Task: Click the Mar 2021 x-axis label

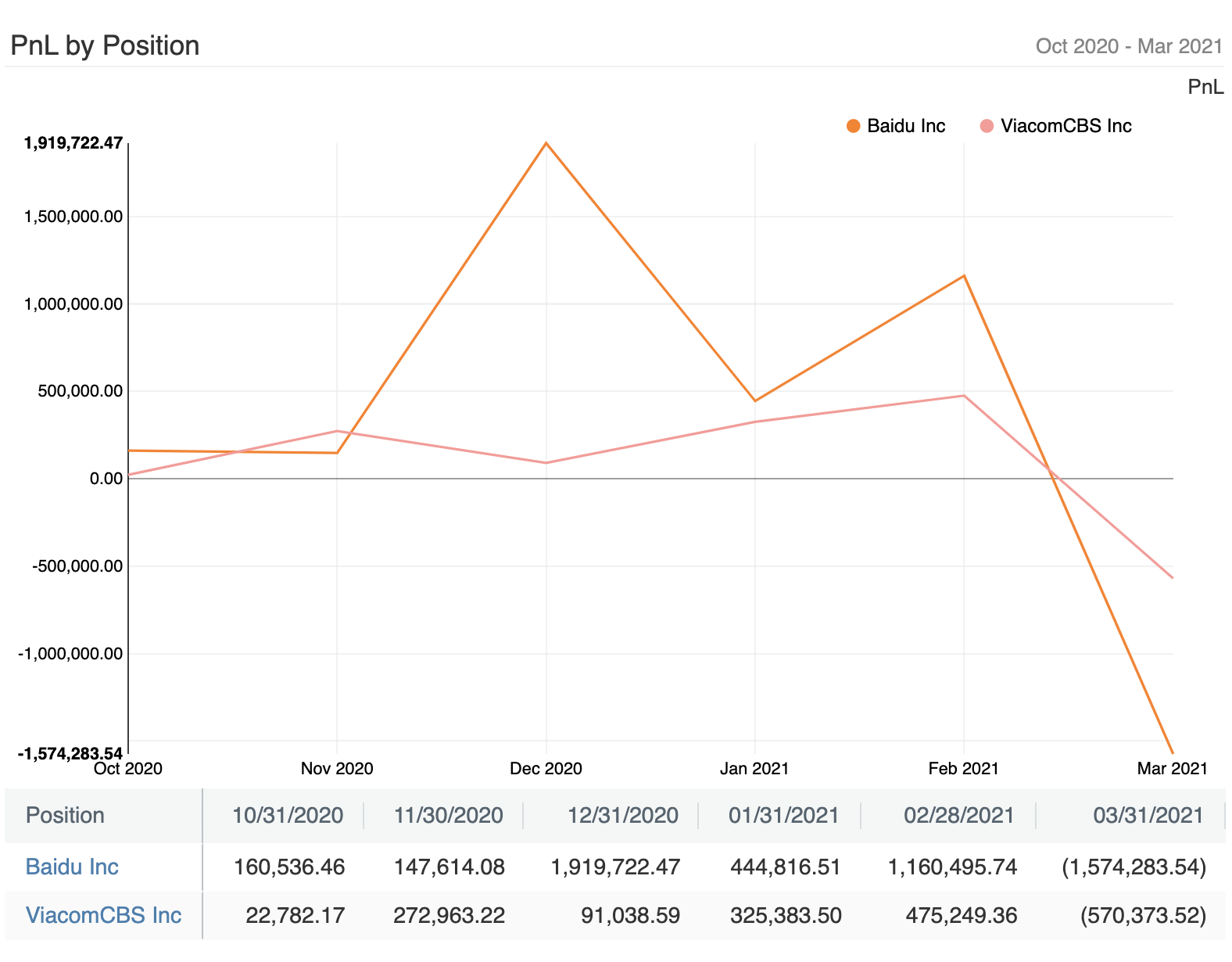Action: pyautogui.click(x=1172, y=769)
